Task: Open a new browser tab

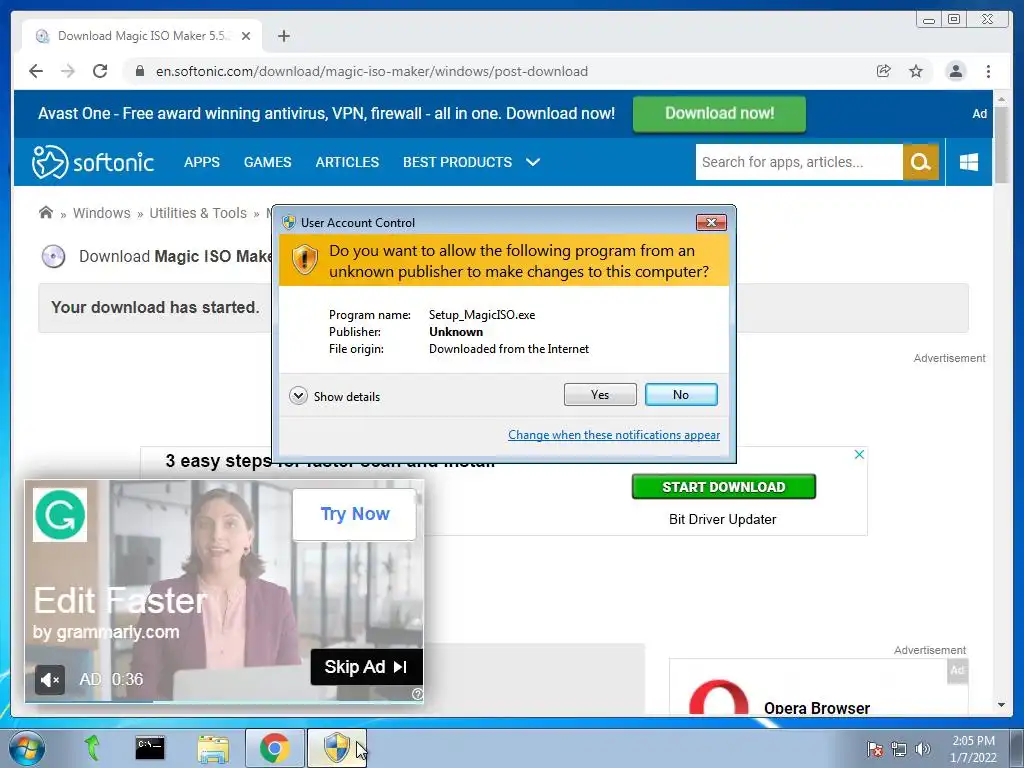Action: click(x=283, y=36)
